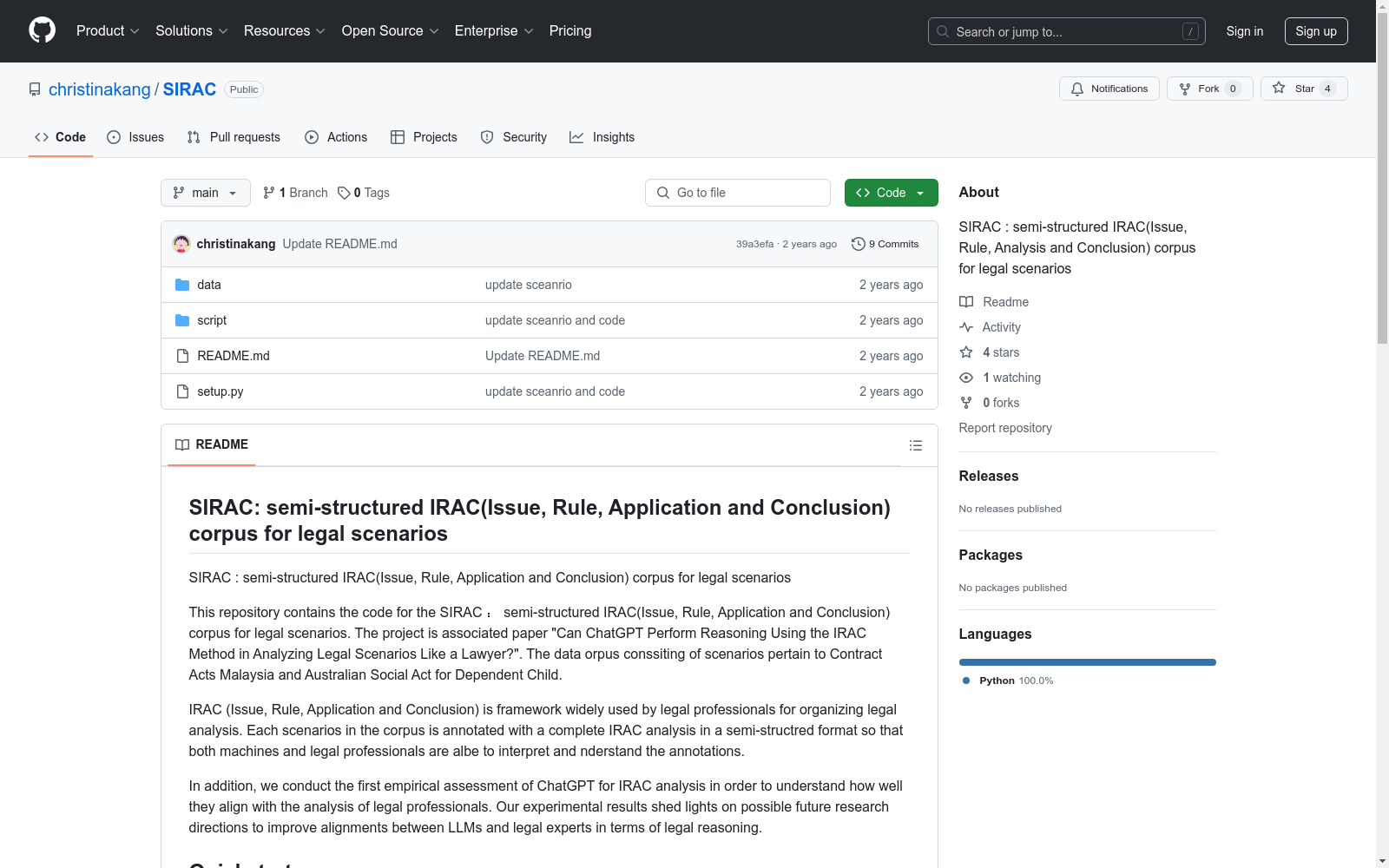Open the script folder name
The height and width of the screenshot is (868, 1389).
[212, 320]
